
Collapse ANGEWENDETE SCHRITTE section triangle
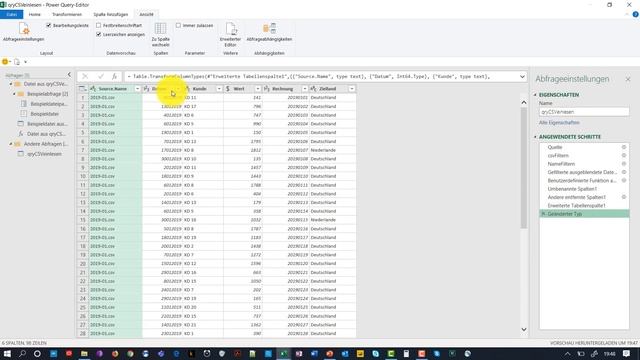tap(535, 137)
